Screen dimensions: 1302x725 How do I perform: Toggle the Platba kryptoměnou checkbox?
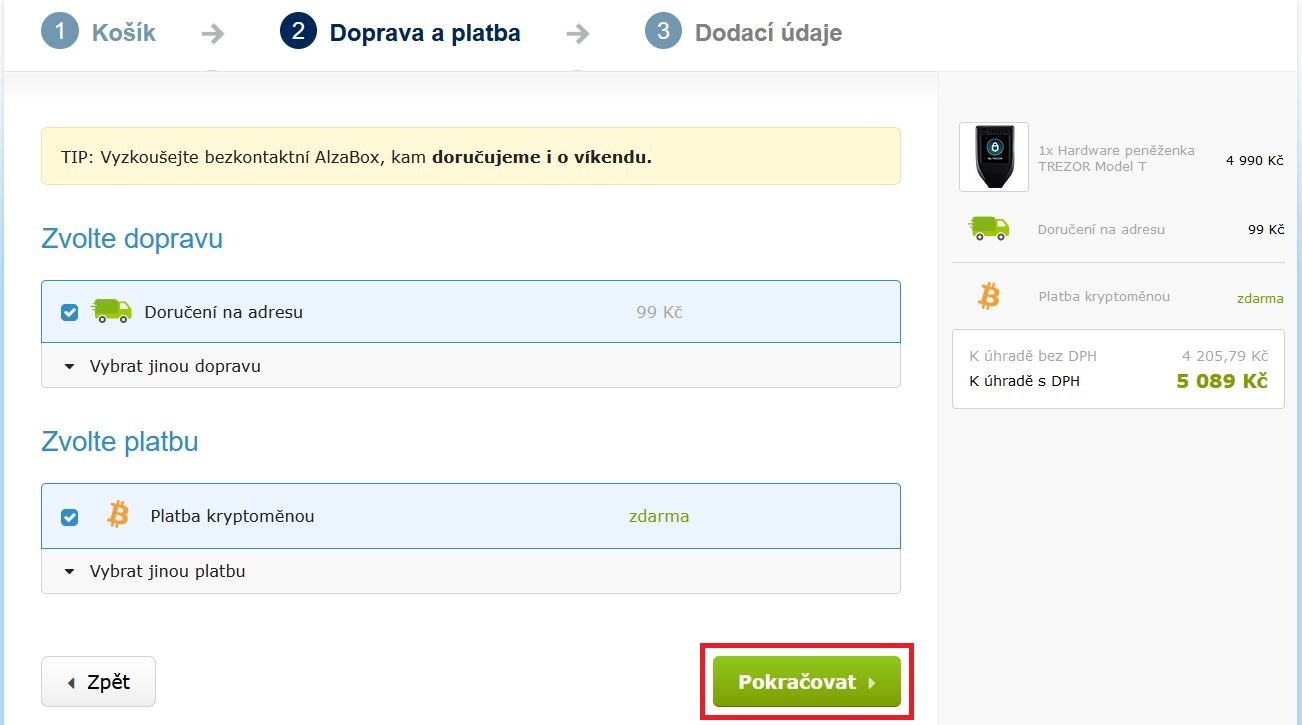(70, 517)
